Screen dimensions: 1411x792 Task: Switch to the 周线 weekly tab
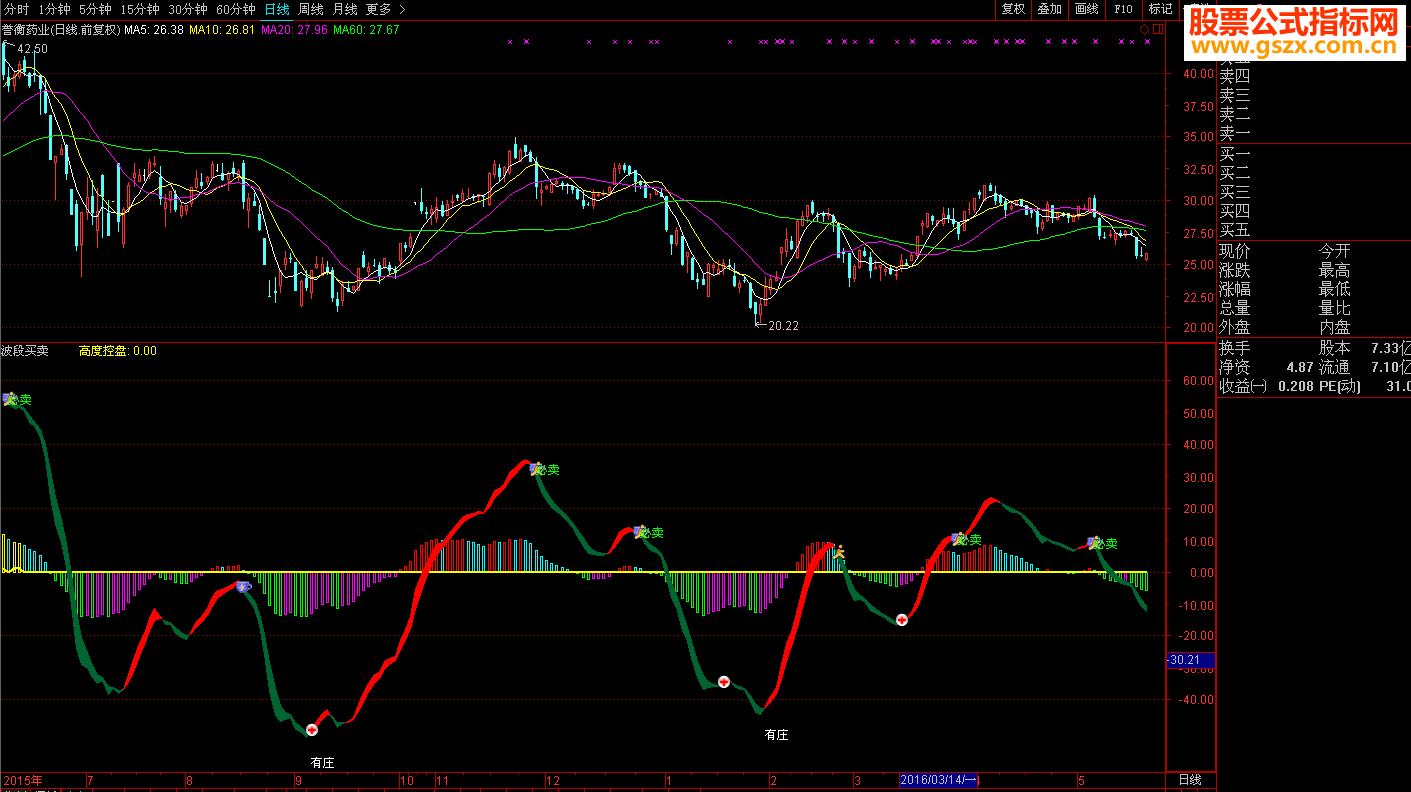[311, 9]
